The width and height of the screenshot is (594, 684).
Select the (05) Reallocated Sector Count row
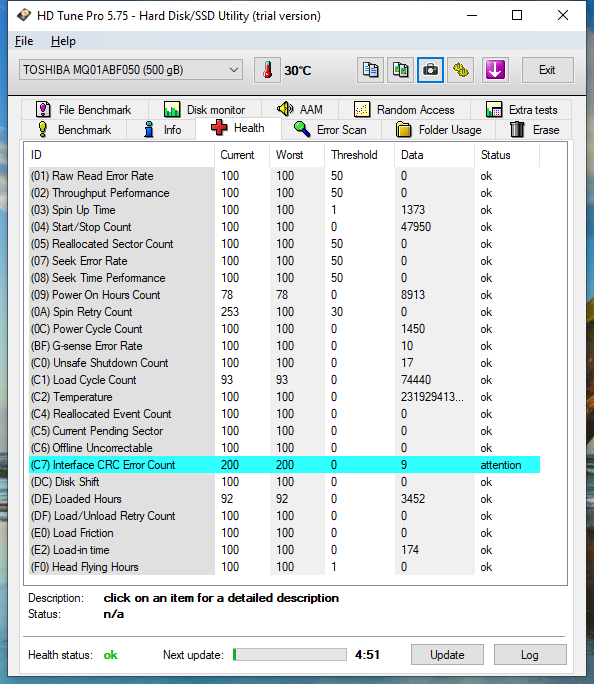284,244
